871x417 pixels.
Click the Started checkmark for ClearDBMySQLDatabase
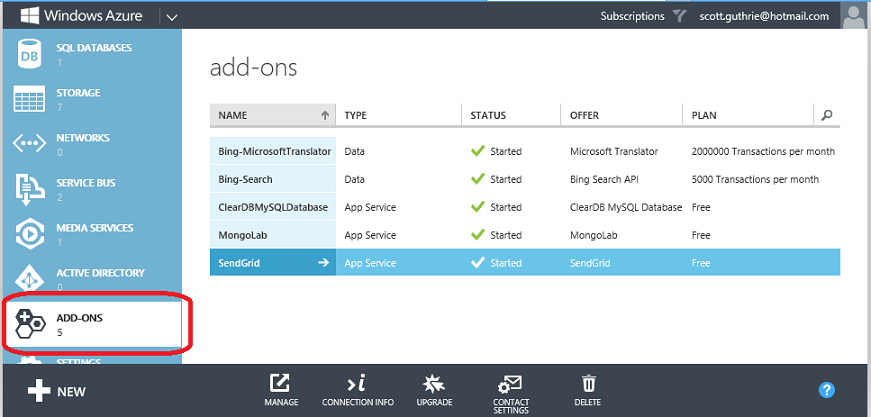[478, 207]
